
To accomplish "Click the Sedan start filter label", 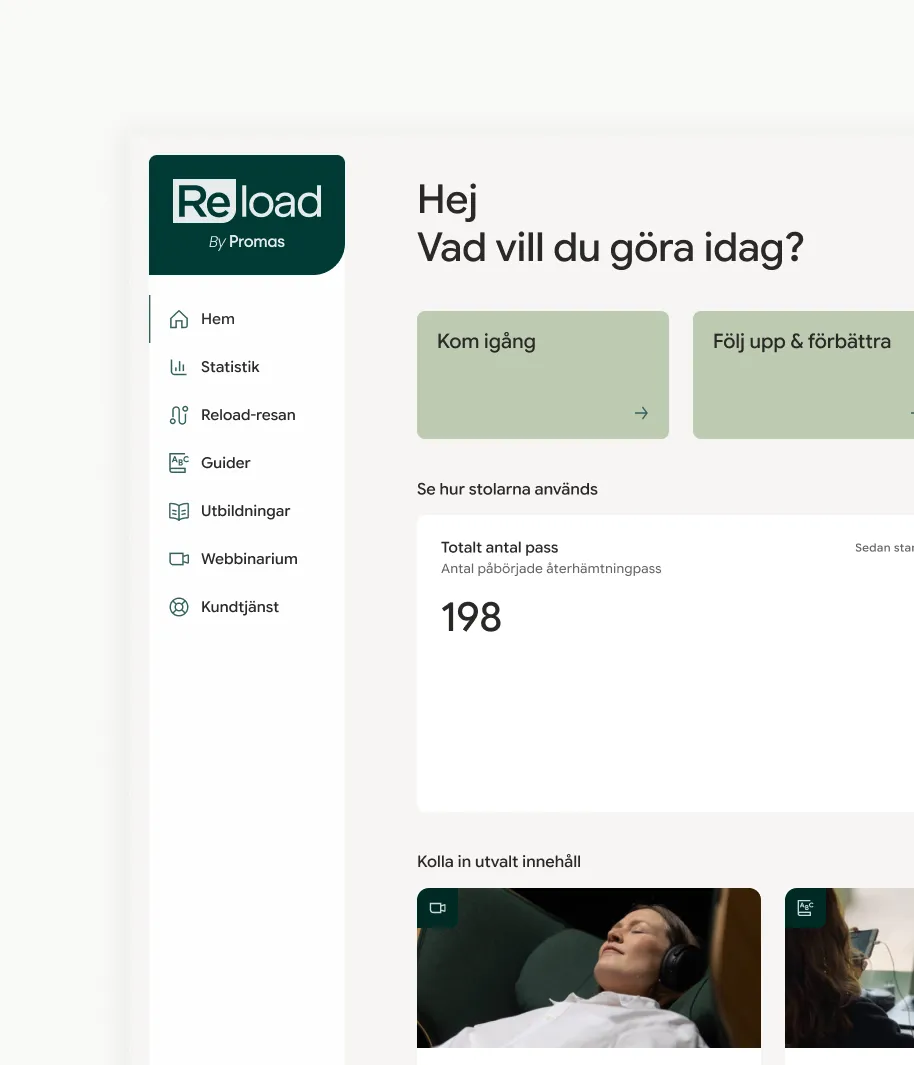I will click(x=884, y=547).
